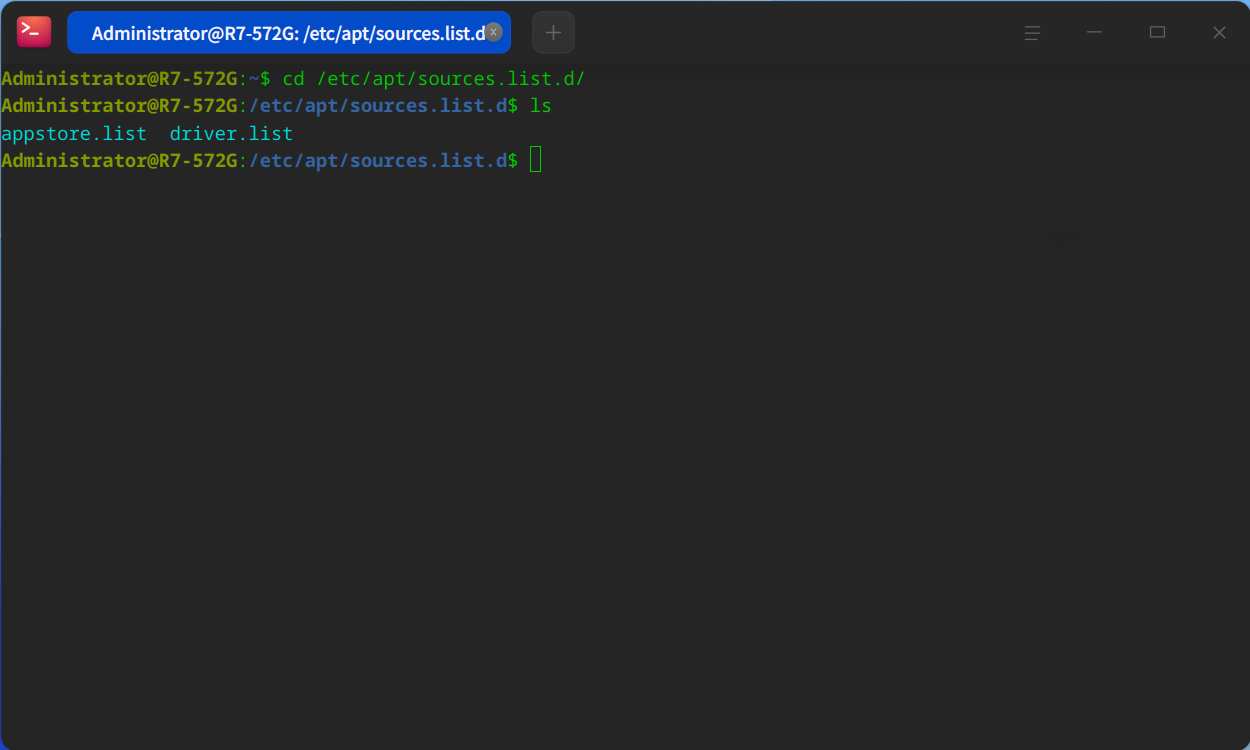
Task: Open the terminal hamburger menu
Action: pos(1033,33)
